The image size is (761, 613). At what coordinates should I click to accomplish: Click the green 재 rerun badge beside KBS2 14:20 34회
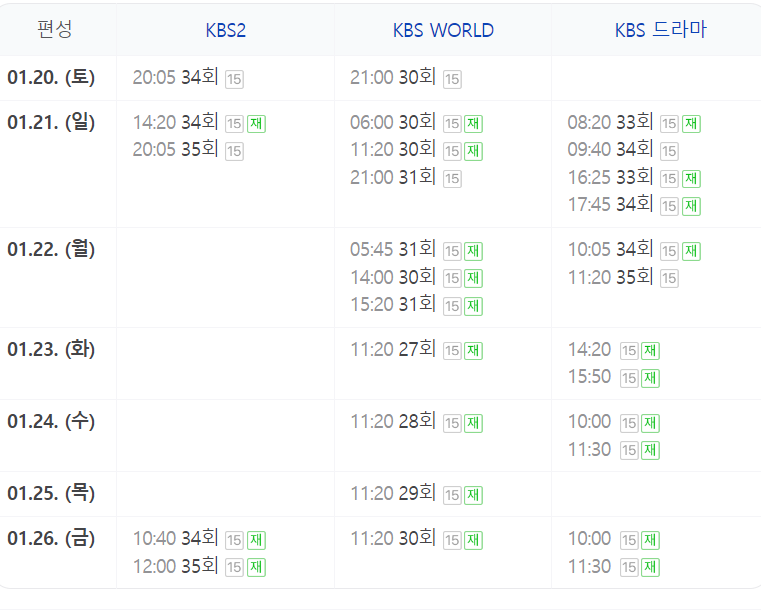[256, 124]
